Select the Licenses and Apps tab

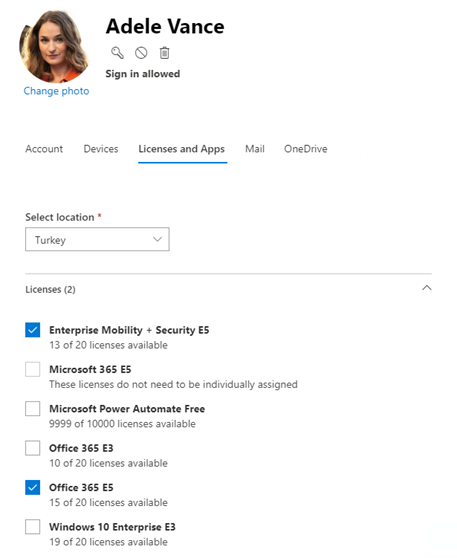pyautogui.click(x=182, y=149)
